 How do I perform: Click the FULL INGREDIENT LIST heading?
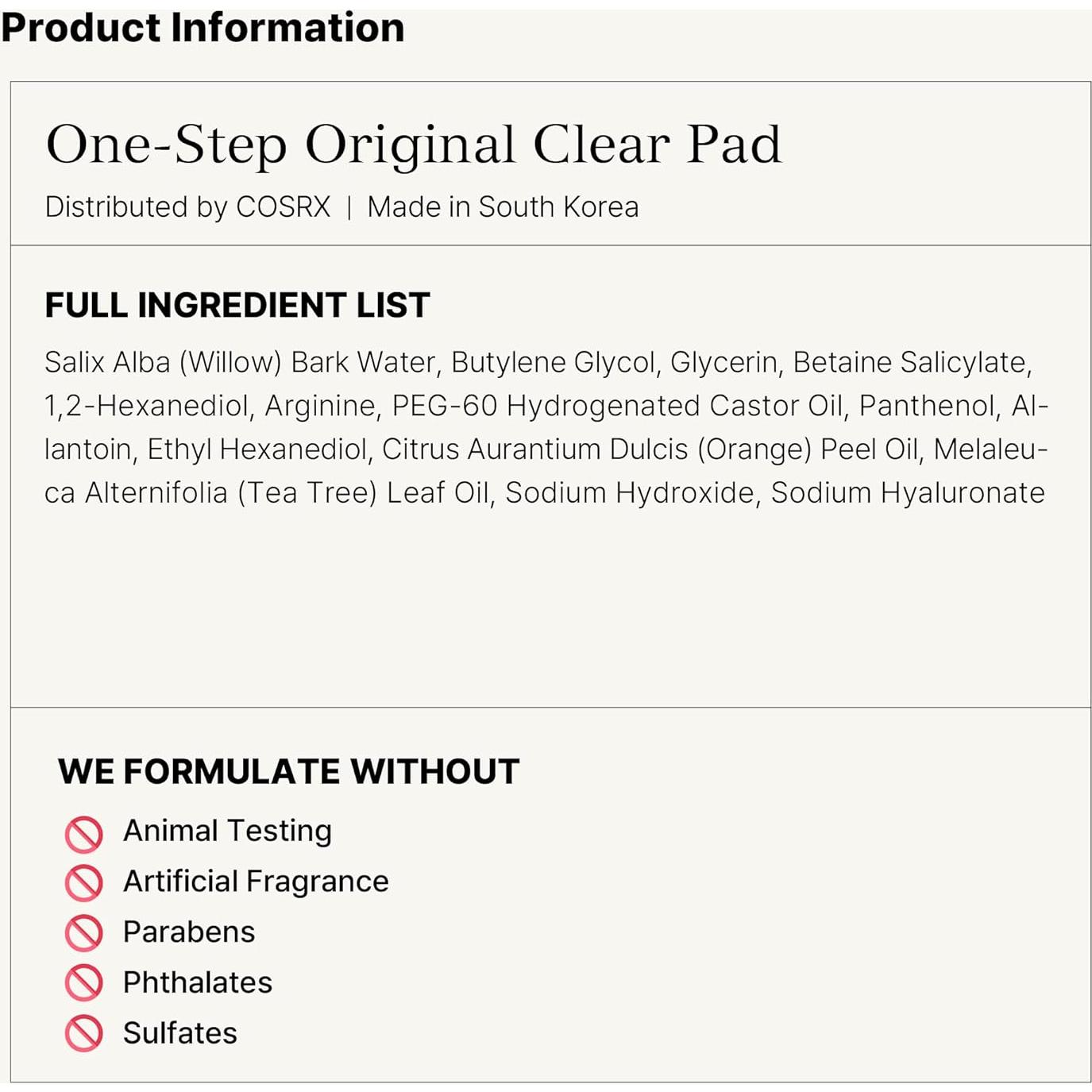[237, 306]
